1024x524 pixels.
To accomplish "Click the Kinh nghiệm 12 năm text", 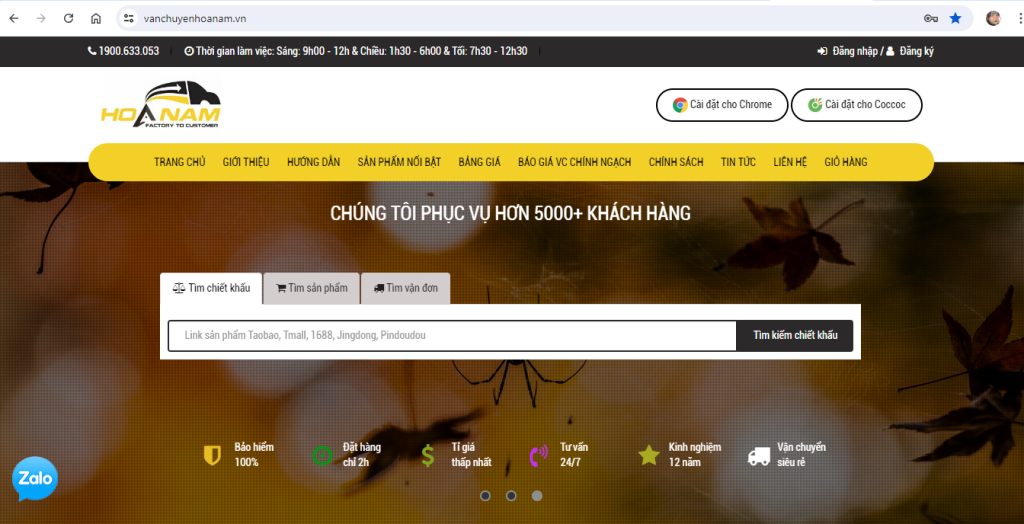I will tap(695, 455).
